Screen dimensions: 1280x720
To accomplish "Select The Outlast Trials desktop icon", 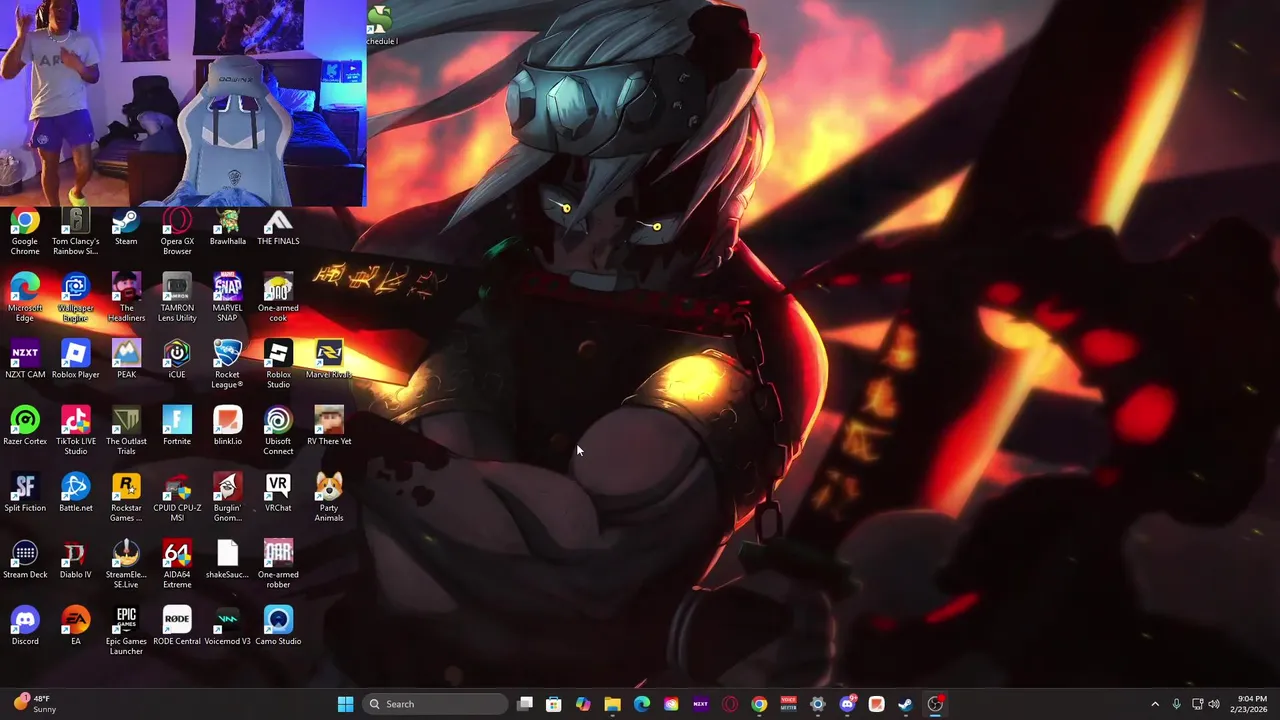I will click(126, 431).
